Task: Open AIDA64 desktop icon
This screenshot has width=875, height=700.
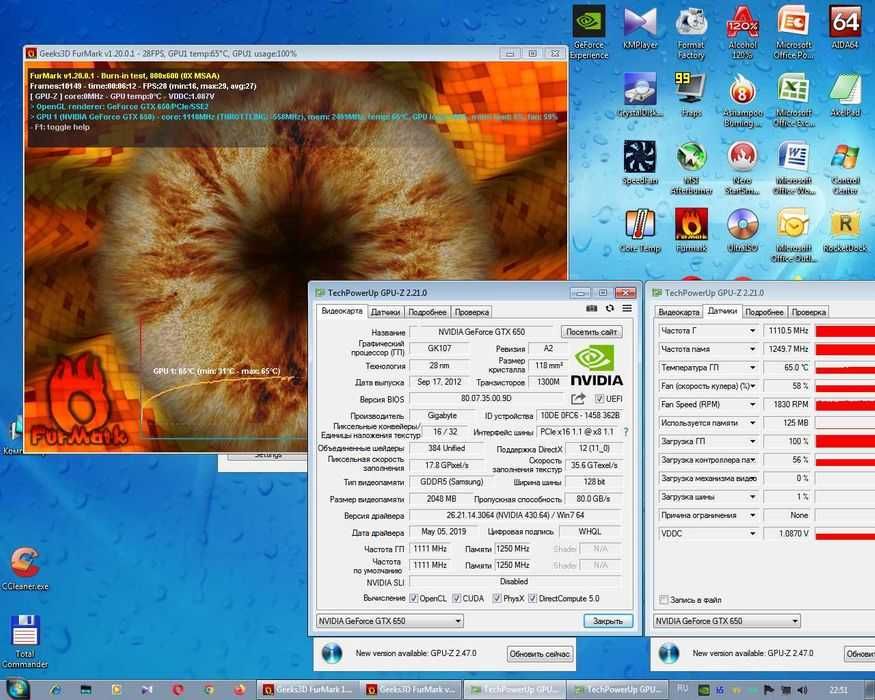Action: click(x=845, y=28)
